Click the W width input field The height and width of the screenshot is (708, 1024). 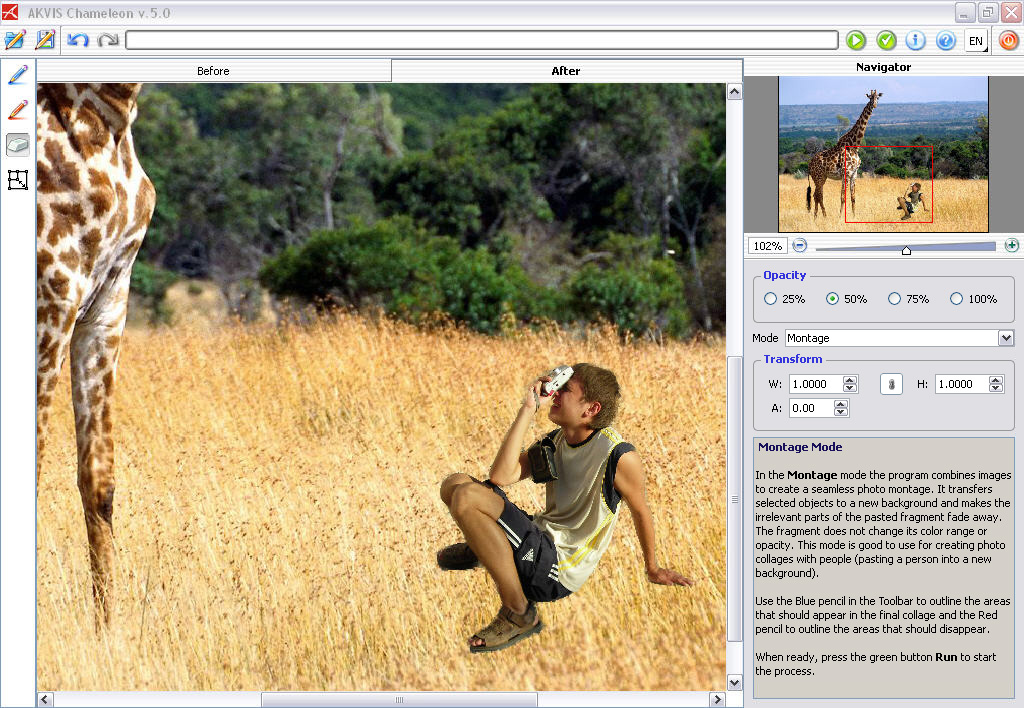click(x=816, y=384)
